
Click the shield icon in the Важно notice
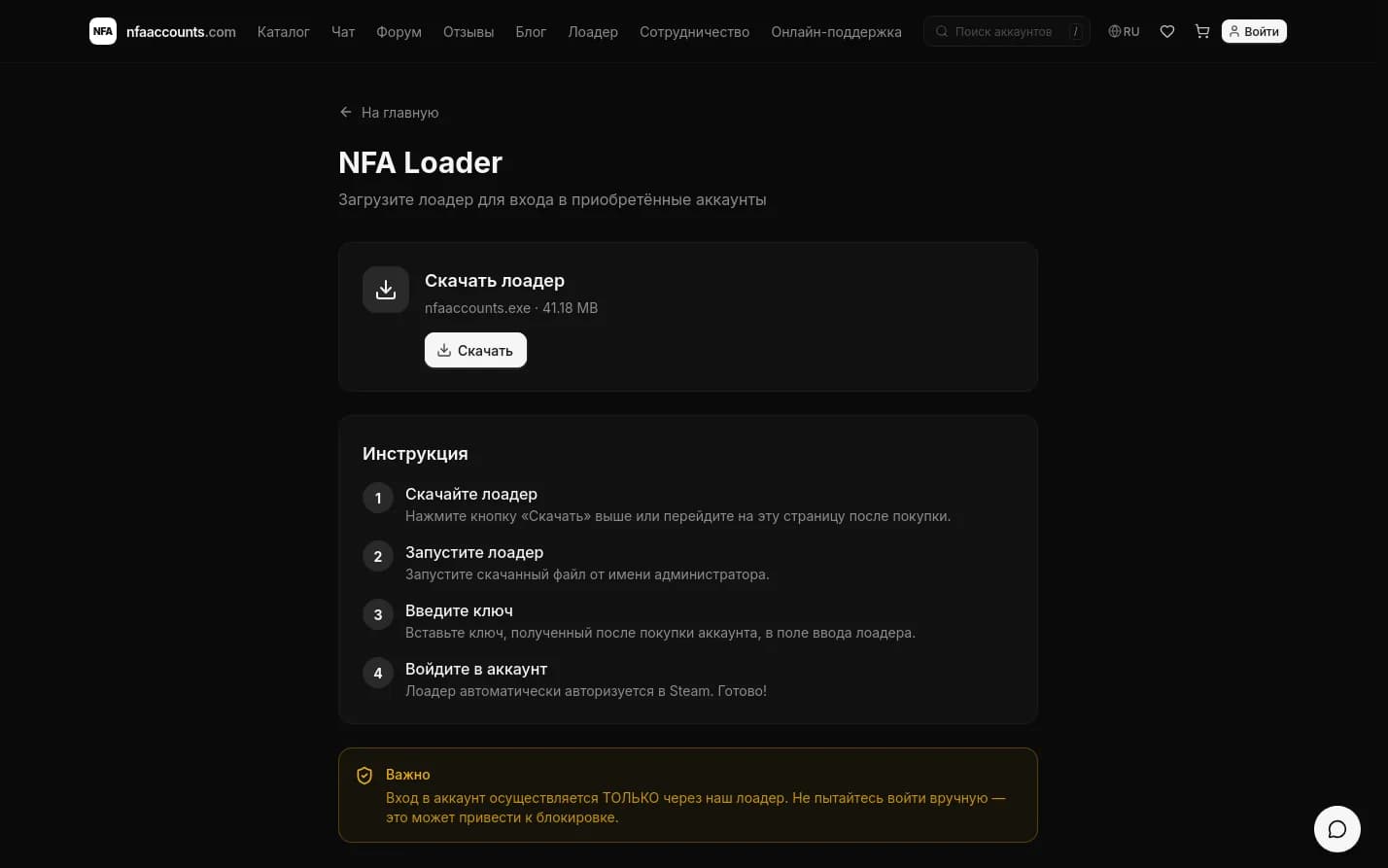[364, 775]
